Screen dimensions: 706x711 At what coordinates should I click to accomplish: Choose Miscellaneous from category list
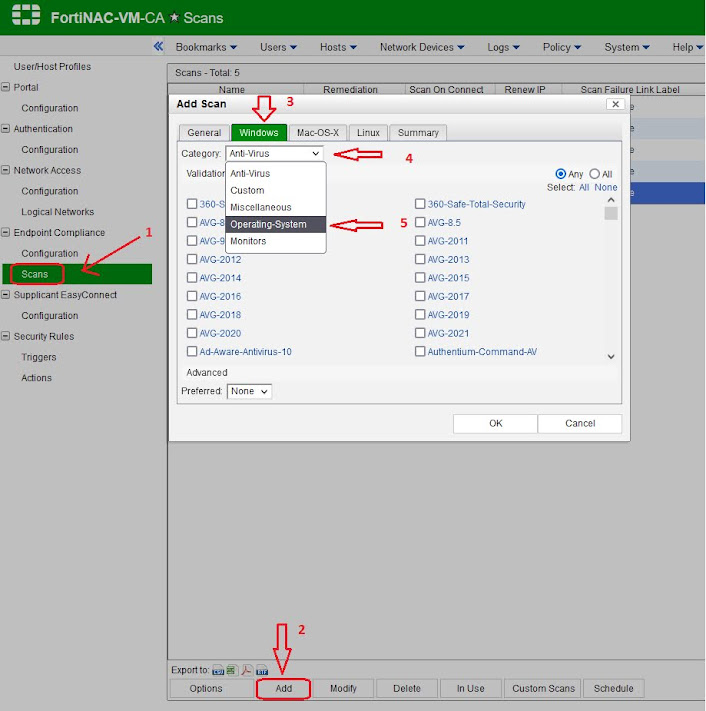(x=276, y=207)
